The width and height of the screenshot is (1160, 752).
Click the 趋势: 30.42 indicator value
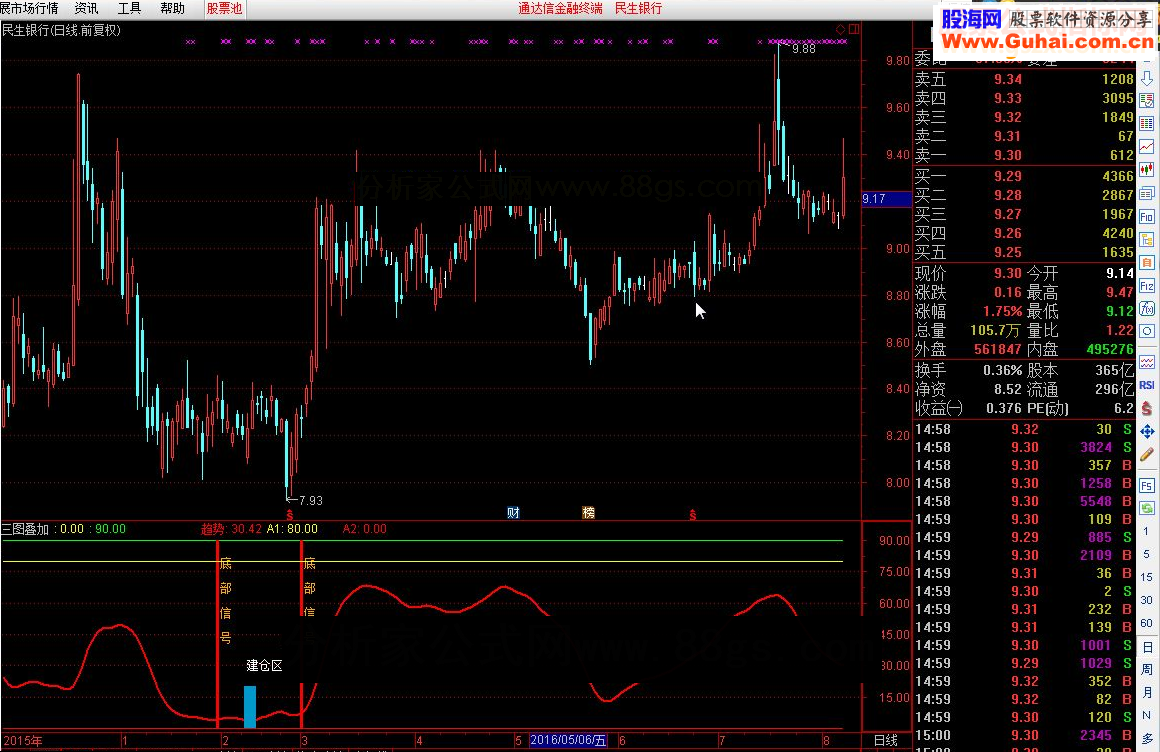coord(231,529)
